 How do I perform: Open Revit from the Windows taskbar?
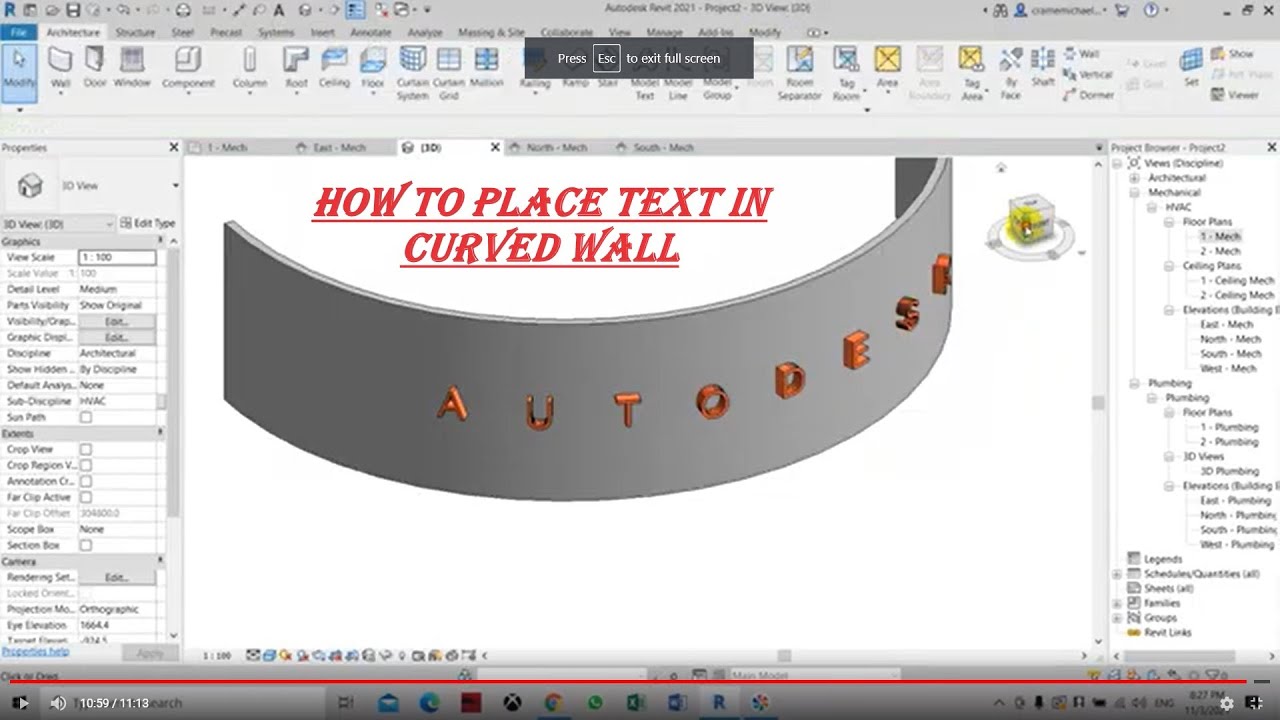click(718, 703)
